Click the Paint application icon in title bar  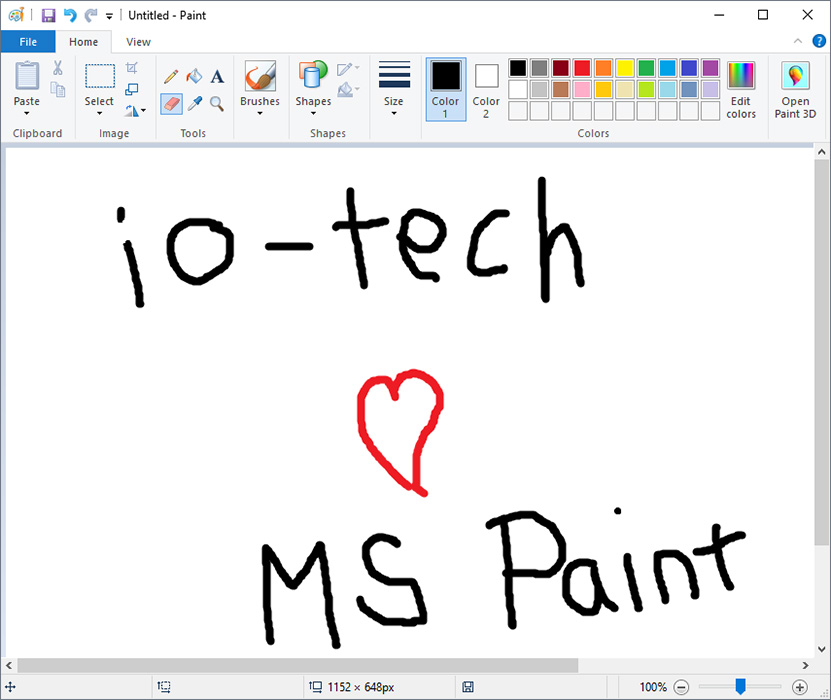[x=16, y=15]
